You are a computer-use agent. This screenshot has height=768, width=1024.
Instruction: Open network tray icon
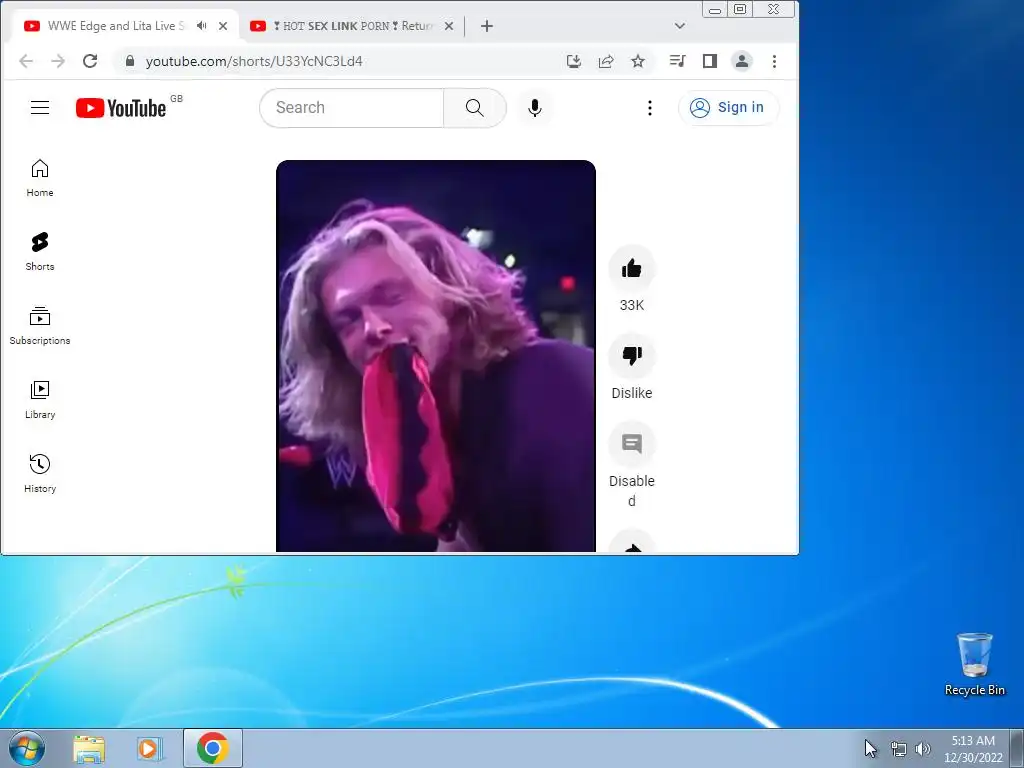click(899, 750)
